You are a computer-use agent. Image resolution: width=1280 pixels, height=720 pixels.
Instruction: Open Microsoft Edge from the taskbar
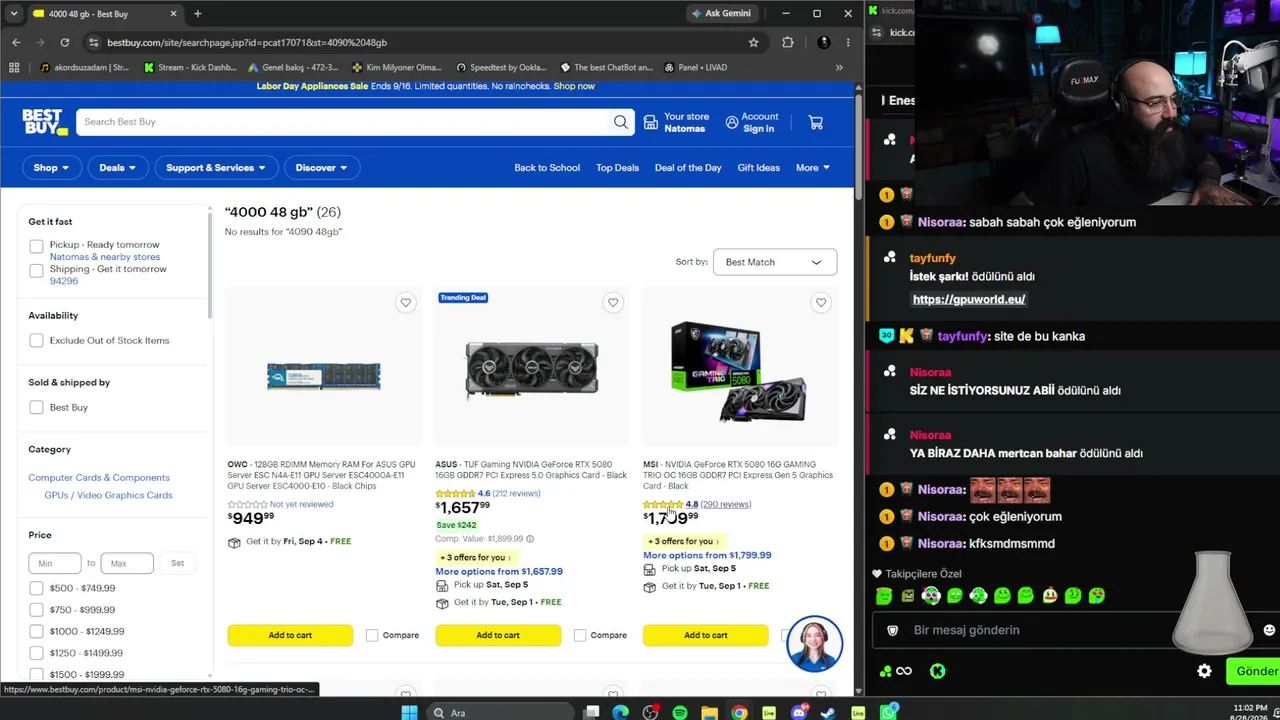point(621,712)
